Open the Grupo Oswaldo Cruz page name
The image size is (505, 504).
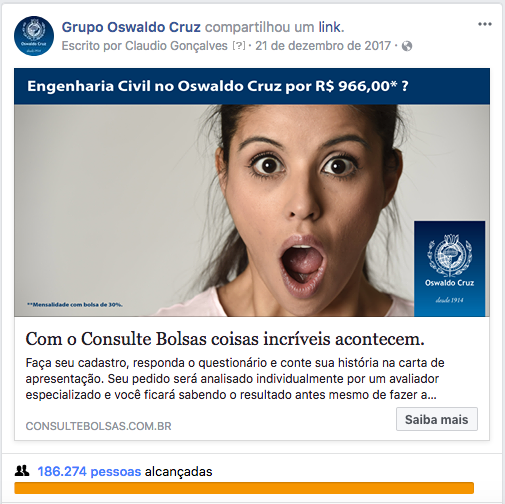[131, 27]
